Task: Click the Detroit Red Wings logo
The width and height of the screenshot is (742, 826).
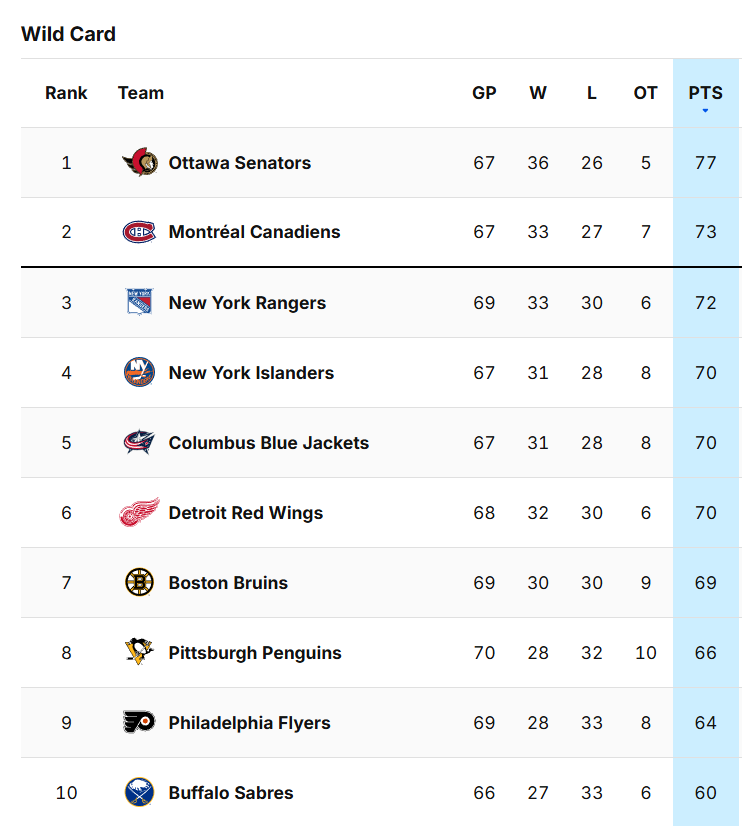Action: pos(140,512)
